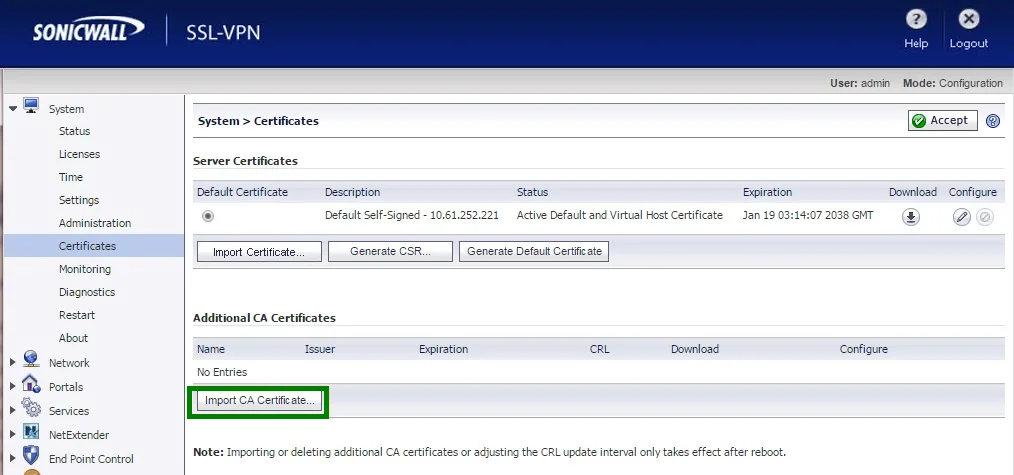Viewport: 1014px width, 475px height.
Task: Select the Default Certificate radio button
Action: point(208,216)
